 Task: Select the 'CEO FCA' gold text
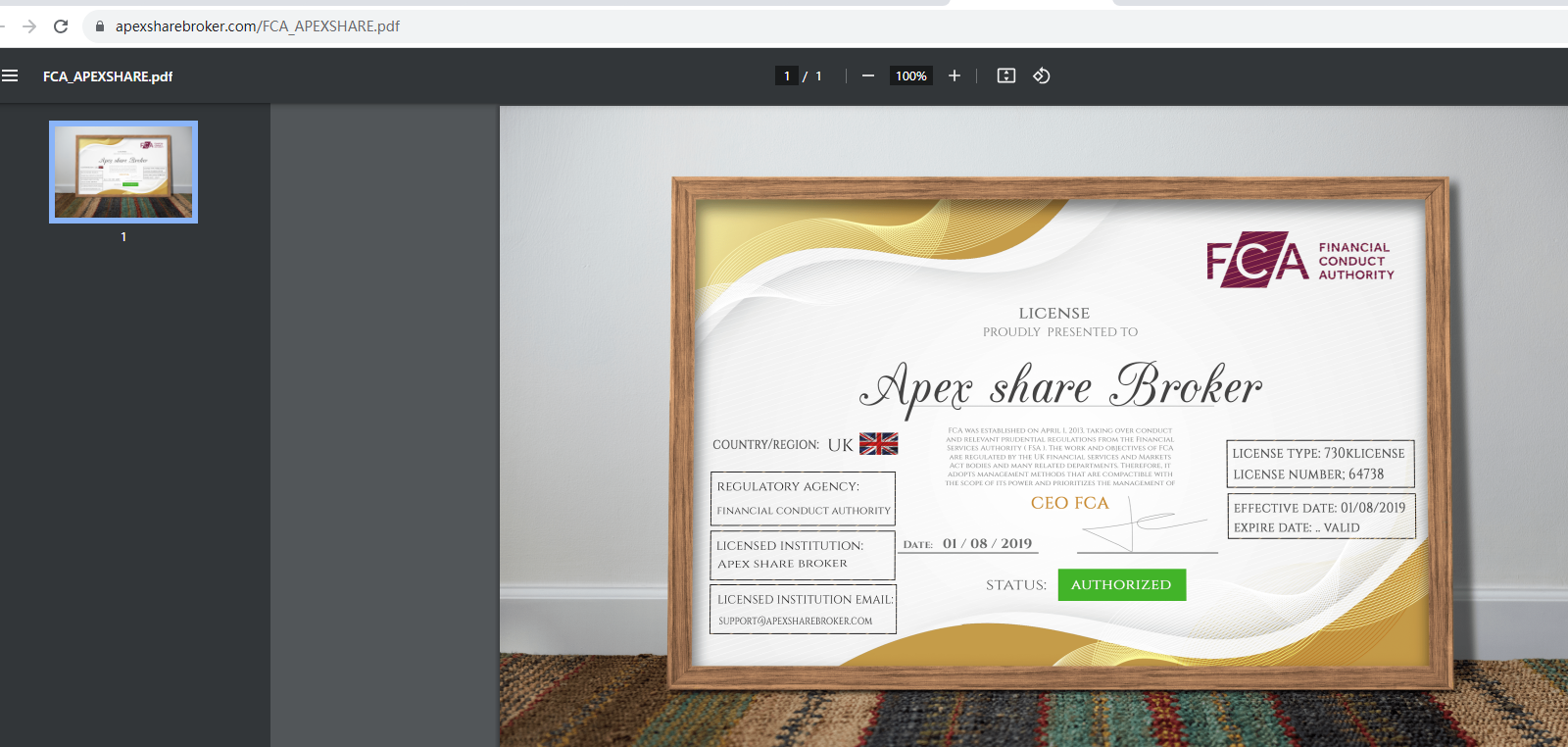pyautogui.click(x=1070, y=503)
